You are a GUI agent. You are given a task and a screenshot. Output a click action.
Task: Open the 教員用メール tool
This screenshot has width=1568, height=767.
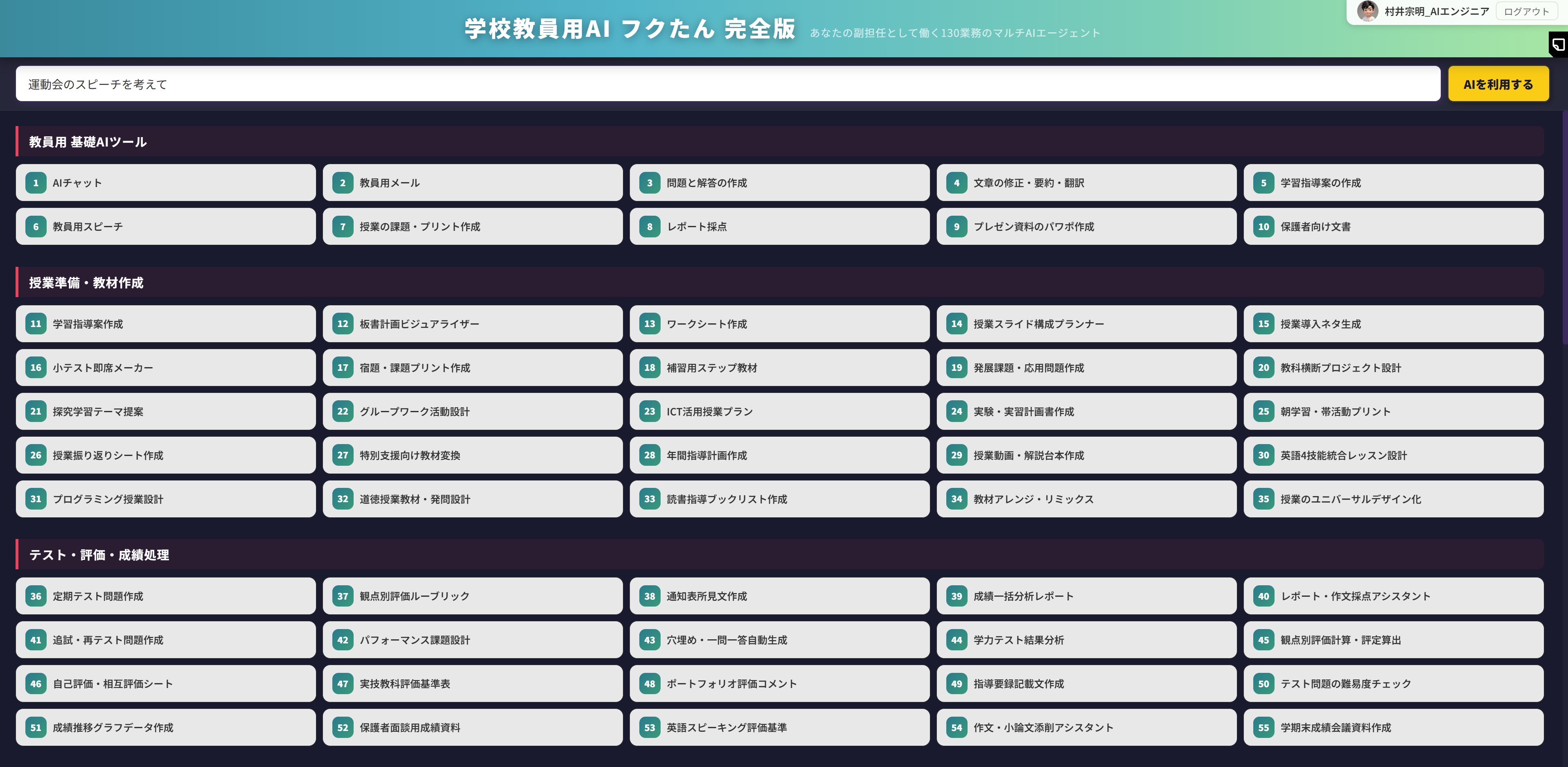coord(472,183)
